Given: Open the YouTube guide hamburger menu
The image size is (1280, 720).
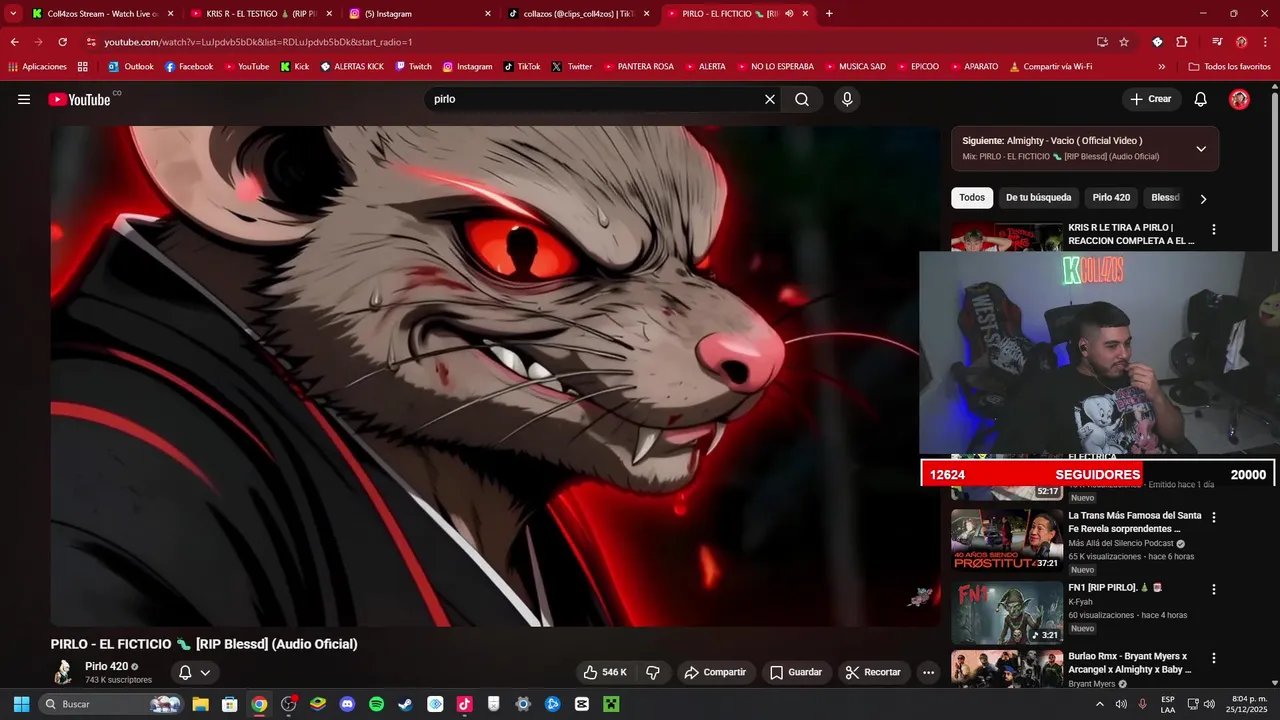Looking at the screenshot, I should coord(24,99).
